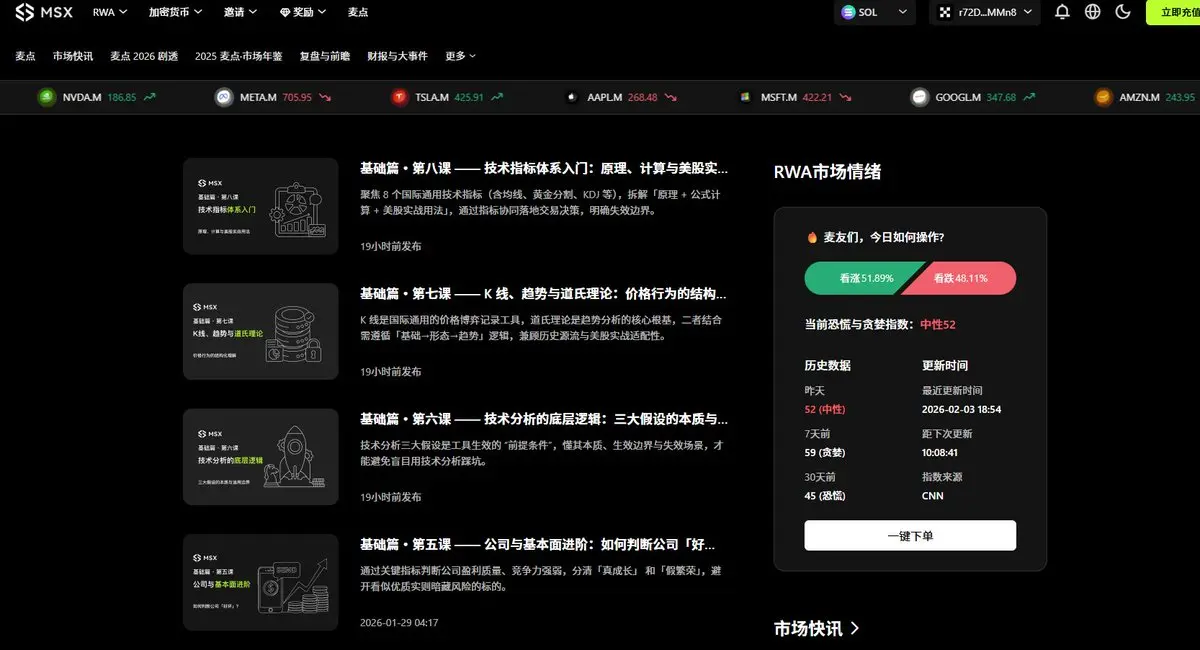
Task: Open the SOL network selector
Action: [875, 12]
